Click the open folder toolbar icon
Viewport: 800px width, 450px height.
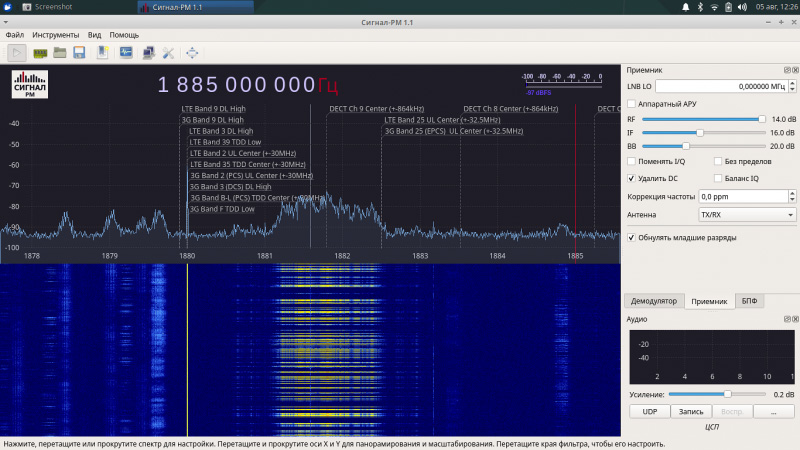point(60,52)
